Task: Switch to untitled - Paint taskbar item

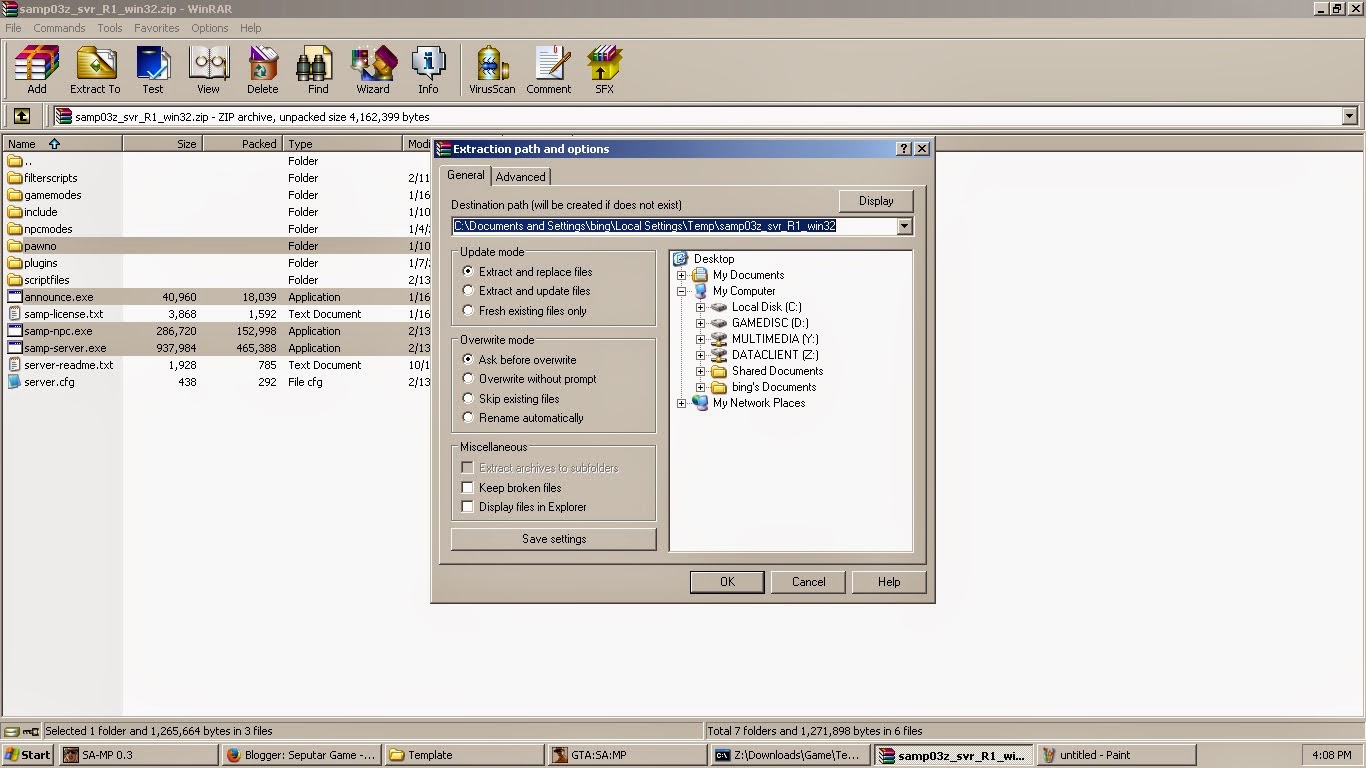Action: click(1116, 755)
